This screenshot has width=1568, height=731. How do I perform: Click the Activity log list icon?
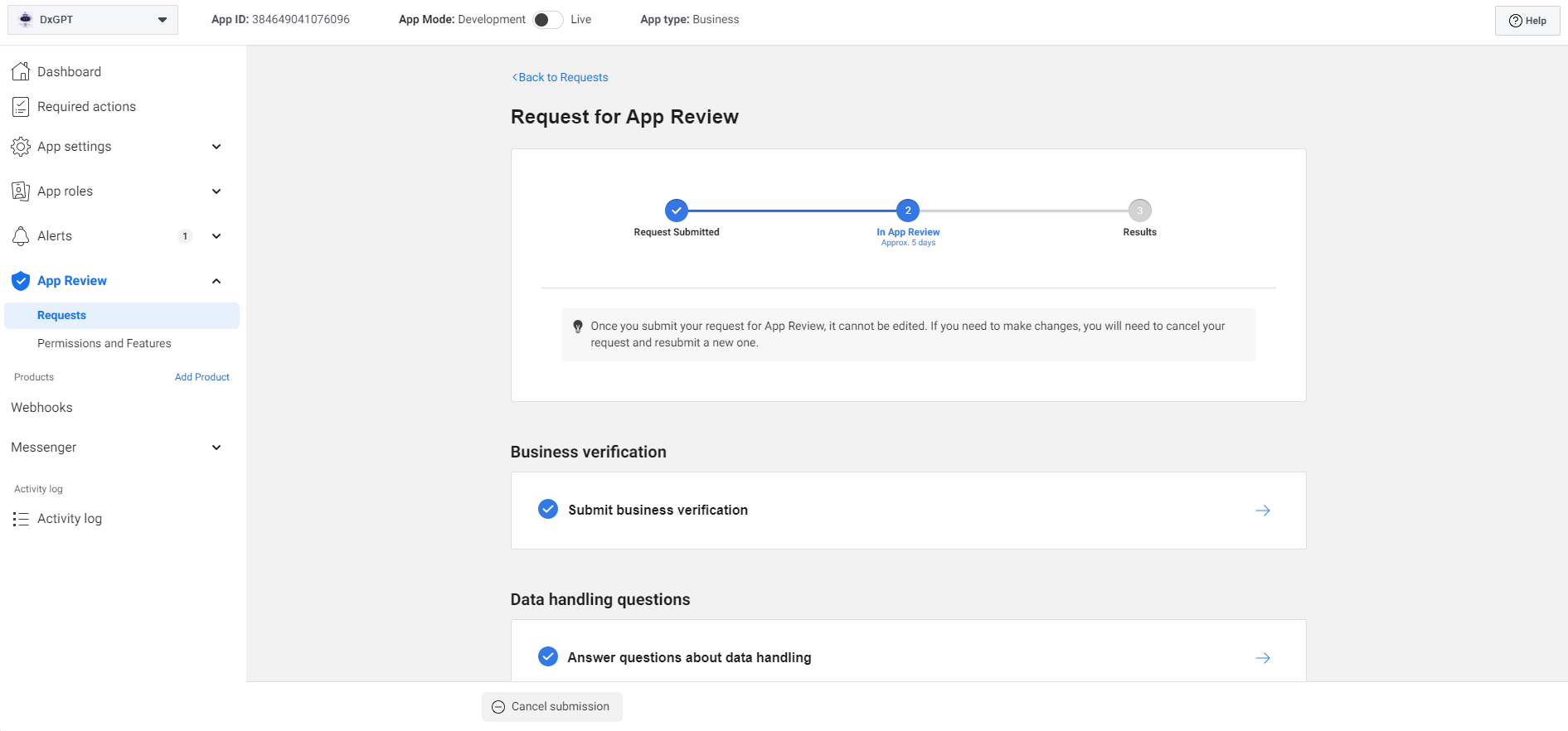[x=21, y=519]
